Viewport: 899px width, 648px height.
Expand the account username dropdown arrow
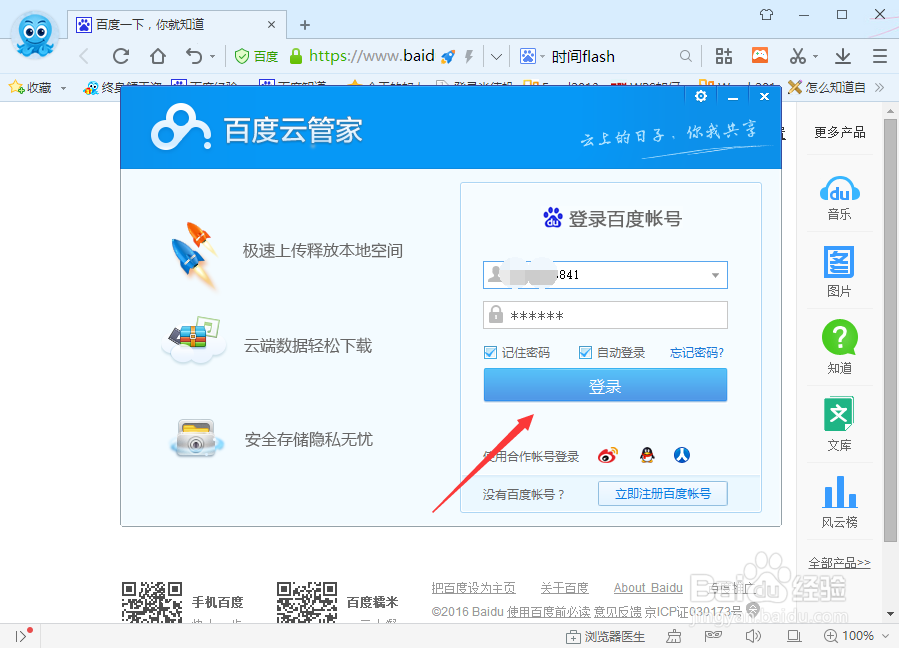[716, 275]
